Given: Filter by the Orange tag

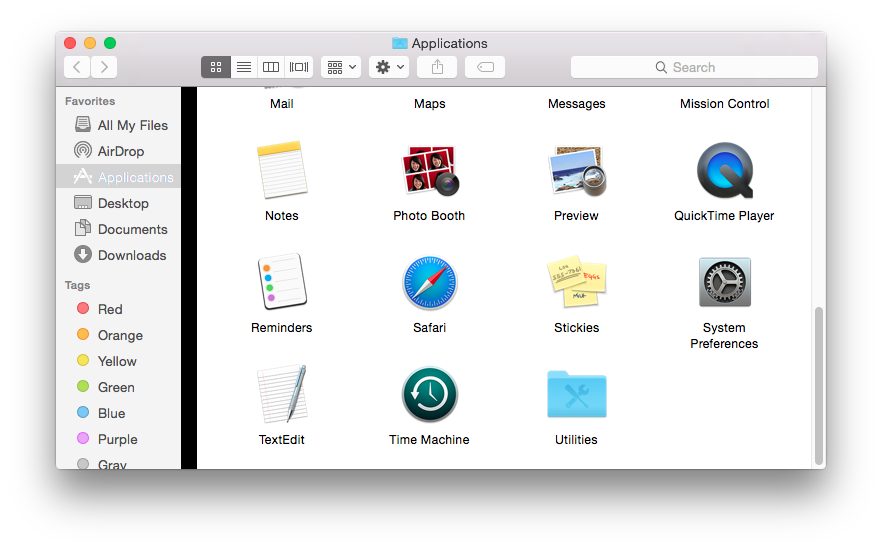Looking at the screenshot, I should tap(119, 335).
